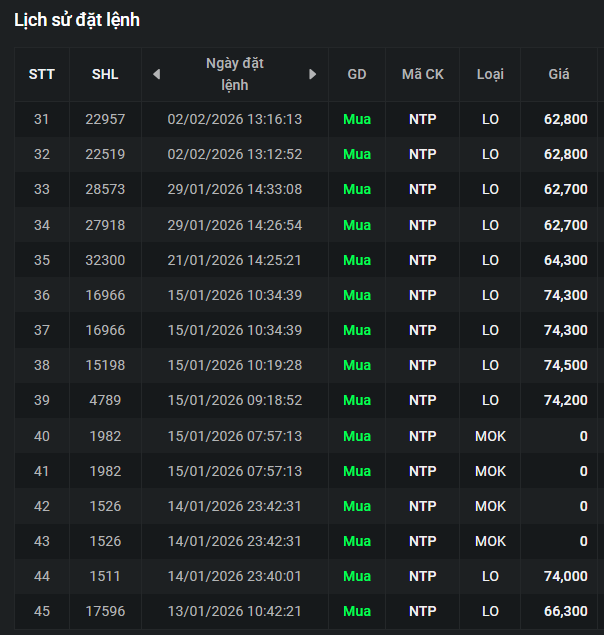Image resolution: width=604 pixels, height=635 pixels.
Task: Click the price 66,300 in row 45
Action: [x=566, y=611]
